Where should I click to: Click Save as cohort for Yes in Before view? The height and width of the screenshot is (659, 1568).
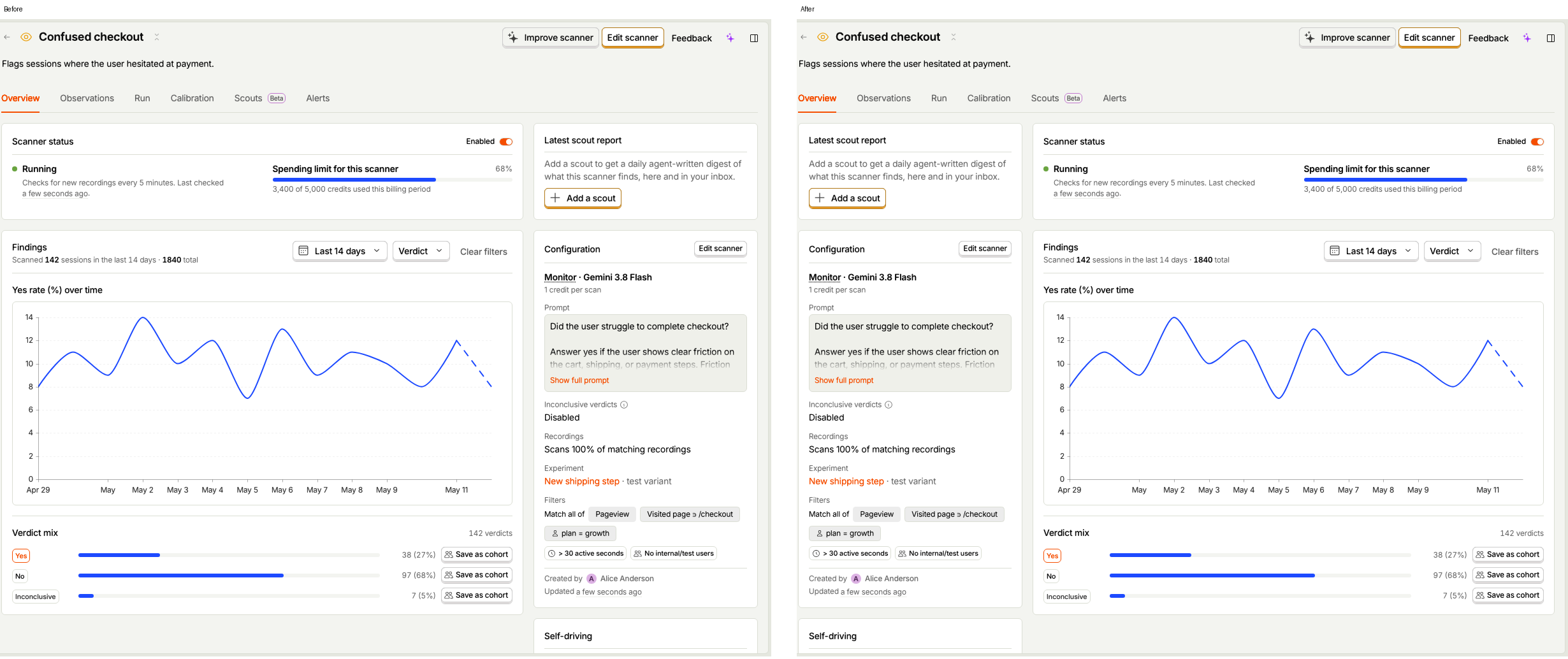[477, 554]
